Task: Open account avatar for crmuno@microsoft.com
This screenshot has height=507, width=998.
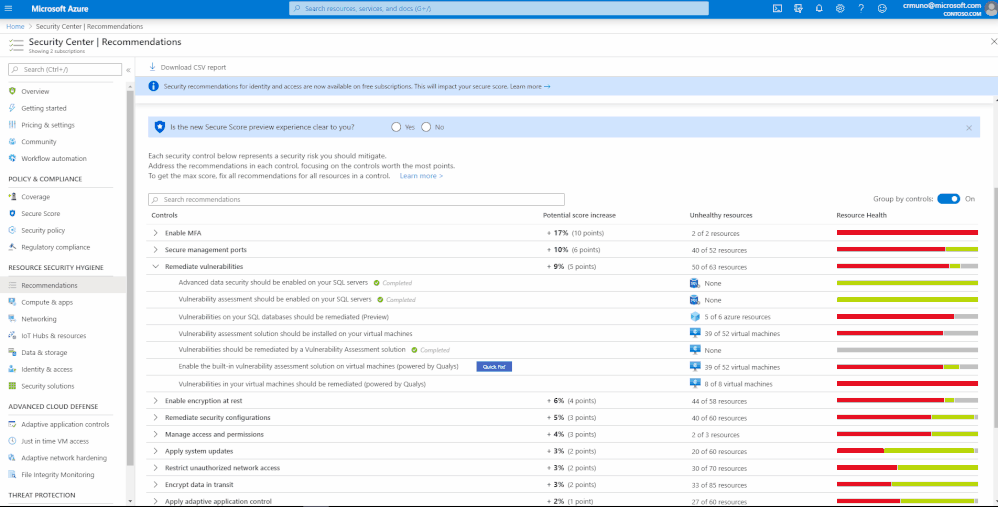Action: [991, 9]
